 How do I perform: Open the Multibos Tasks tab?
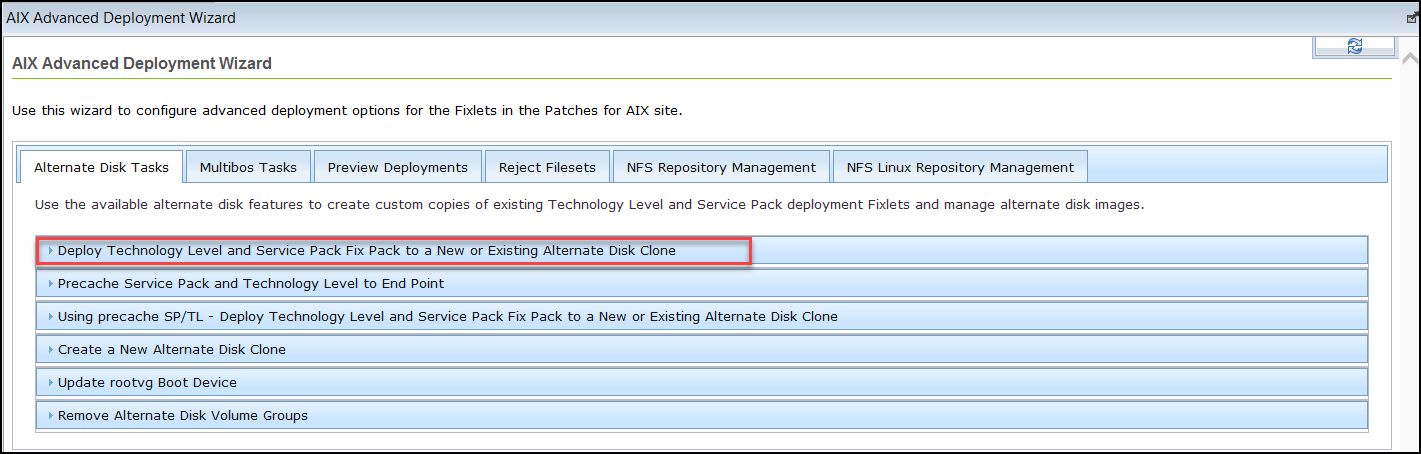click(248, 167)
